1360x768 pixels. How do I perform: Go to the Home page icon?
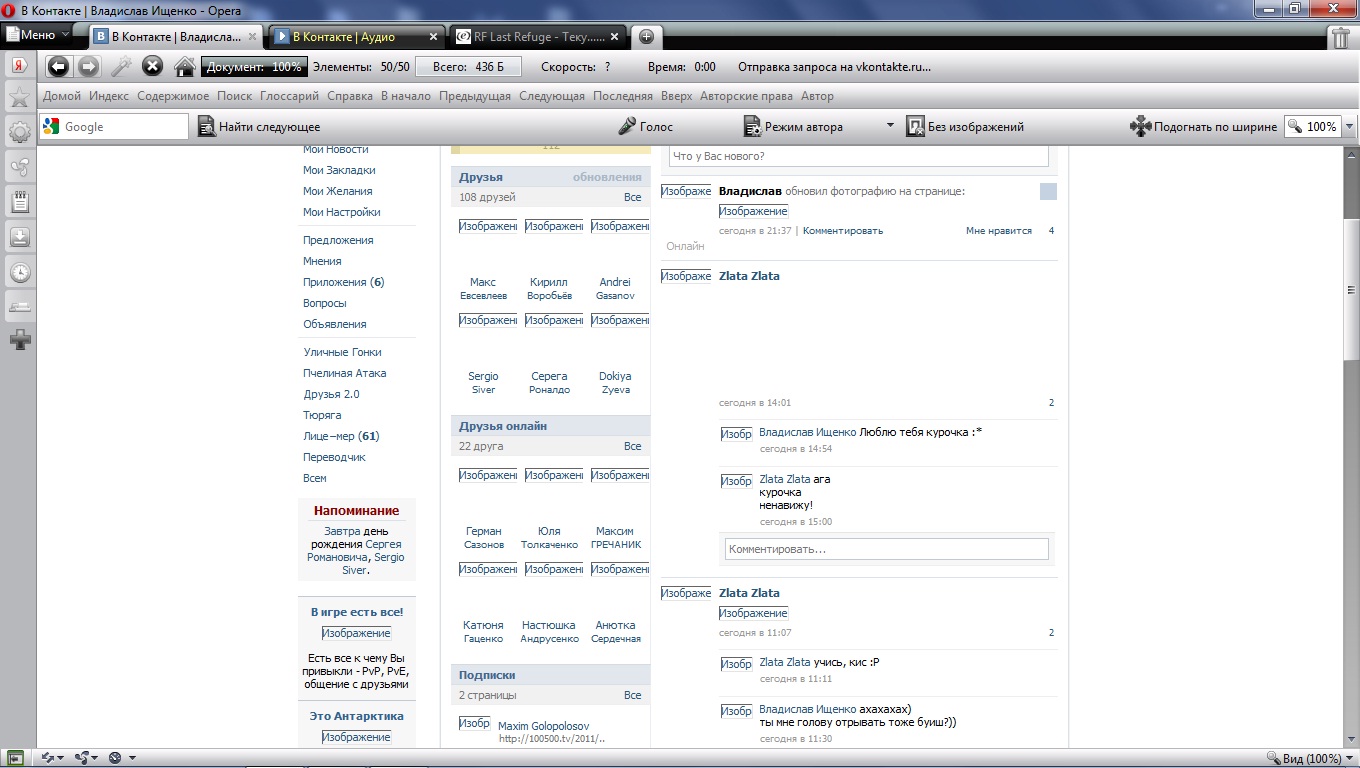tap(185, 67)
